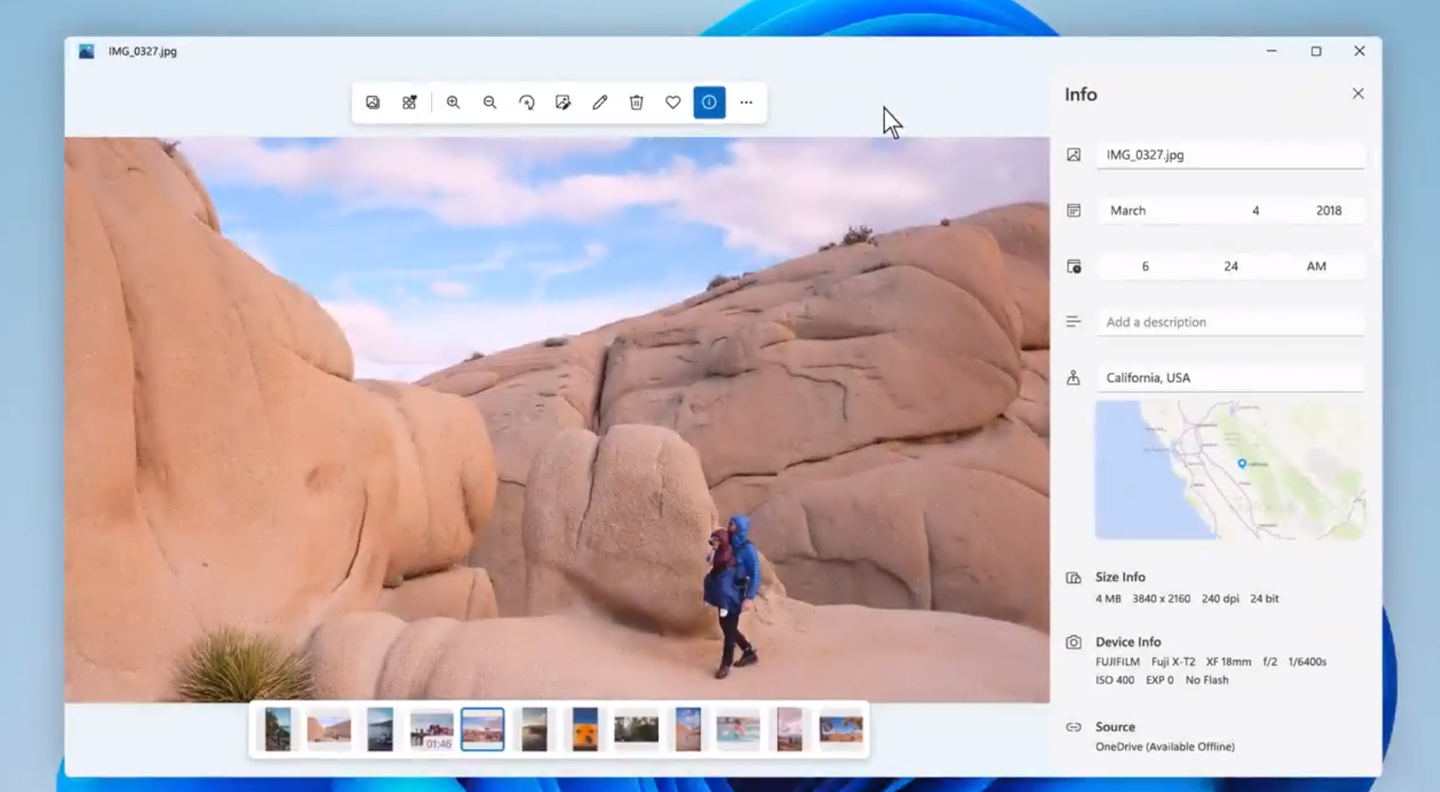Screen dimensions: 1440x792
Task: Click the Size Info icon
Action: (1074, 578)
